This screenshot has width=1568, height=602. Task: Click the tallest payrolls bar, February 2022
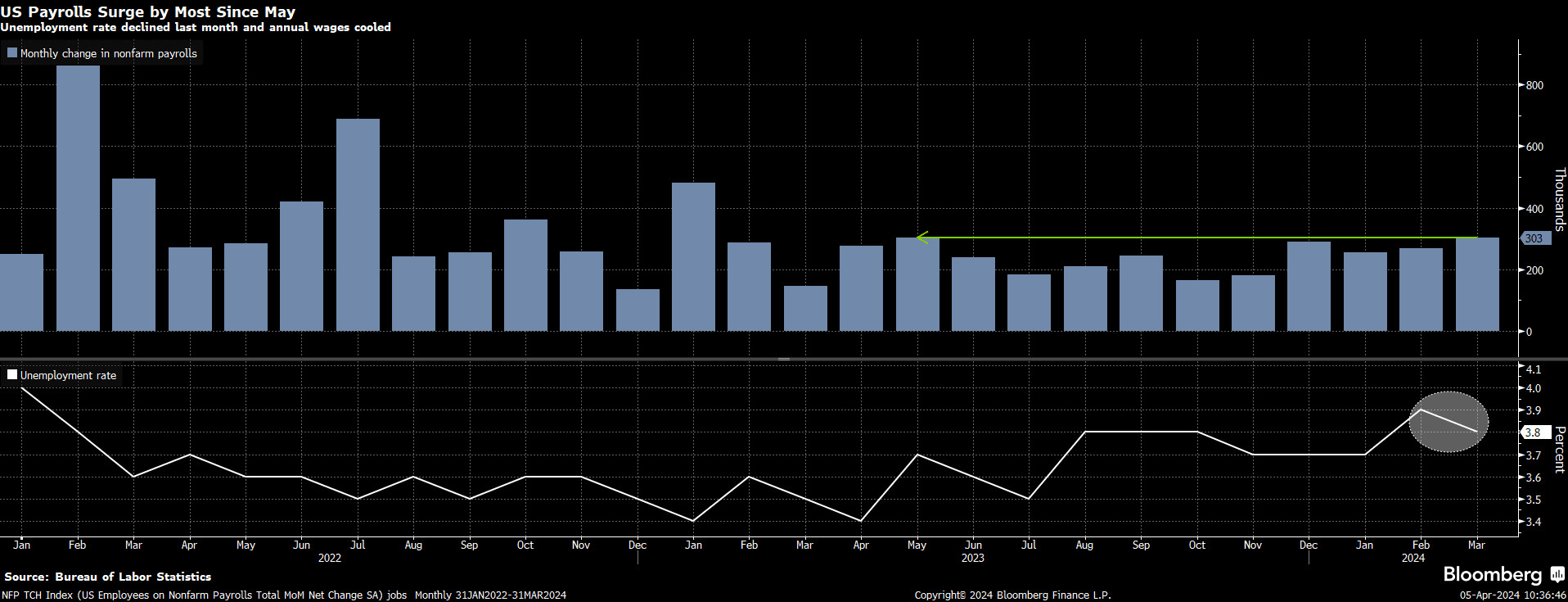tap(78, 198)
